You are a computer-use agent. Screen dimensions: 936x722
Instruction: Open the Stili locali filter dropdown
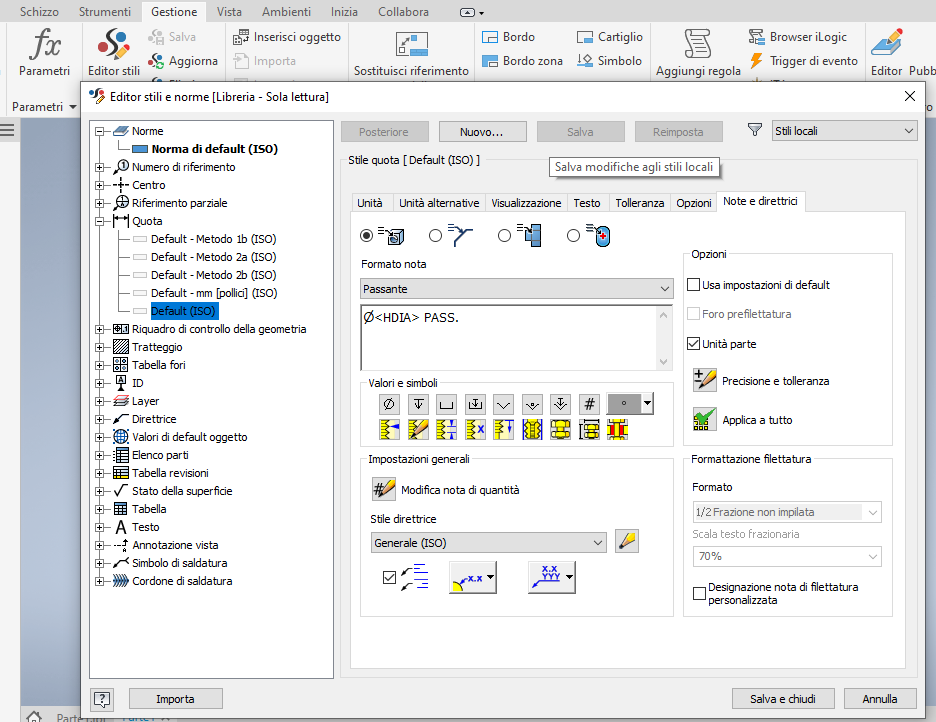(845, 131)
